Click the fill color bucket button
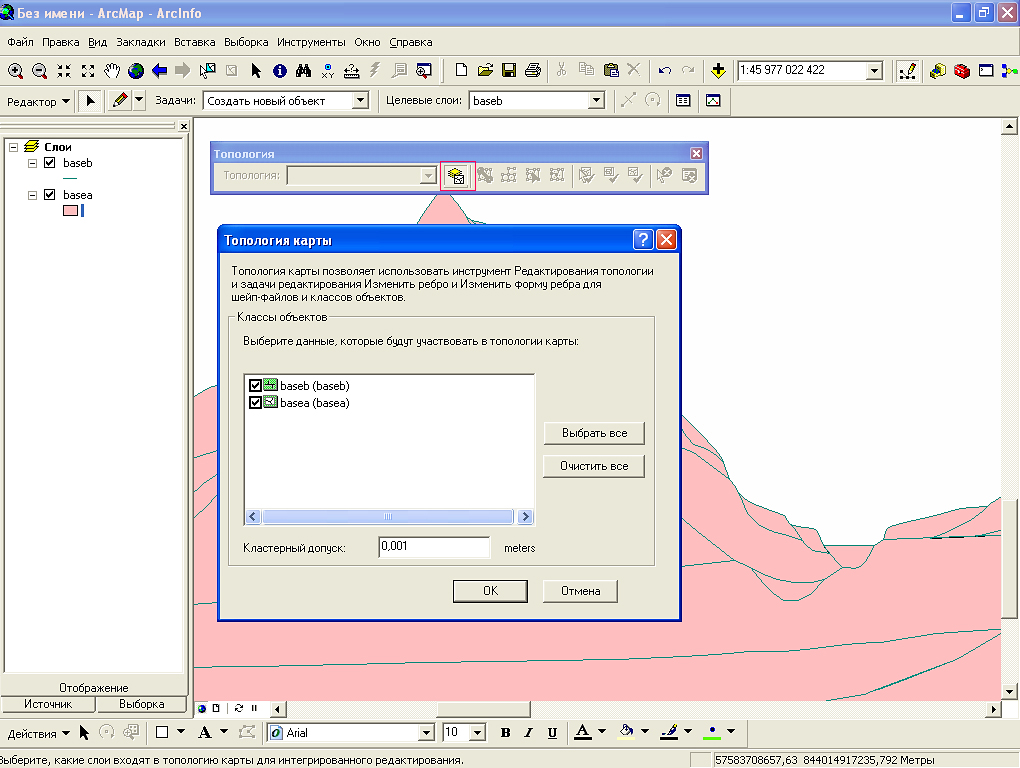This screenshot has height=768, width=1020. pos(626,733)
